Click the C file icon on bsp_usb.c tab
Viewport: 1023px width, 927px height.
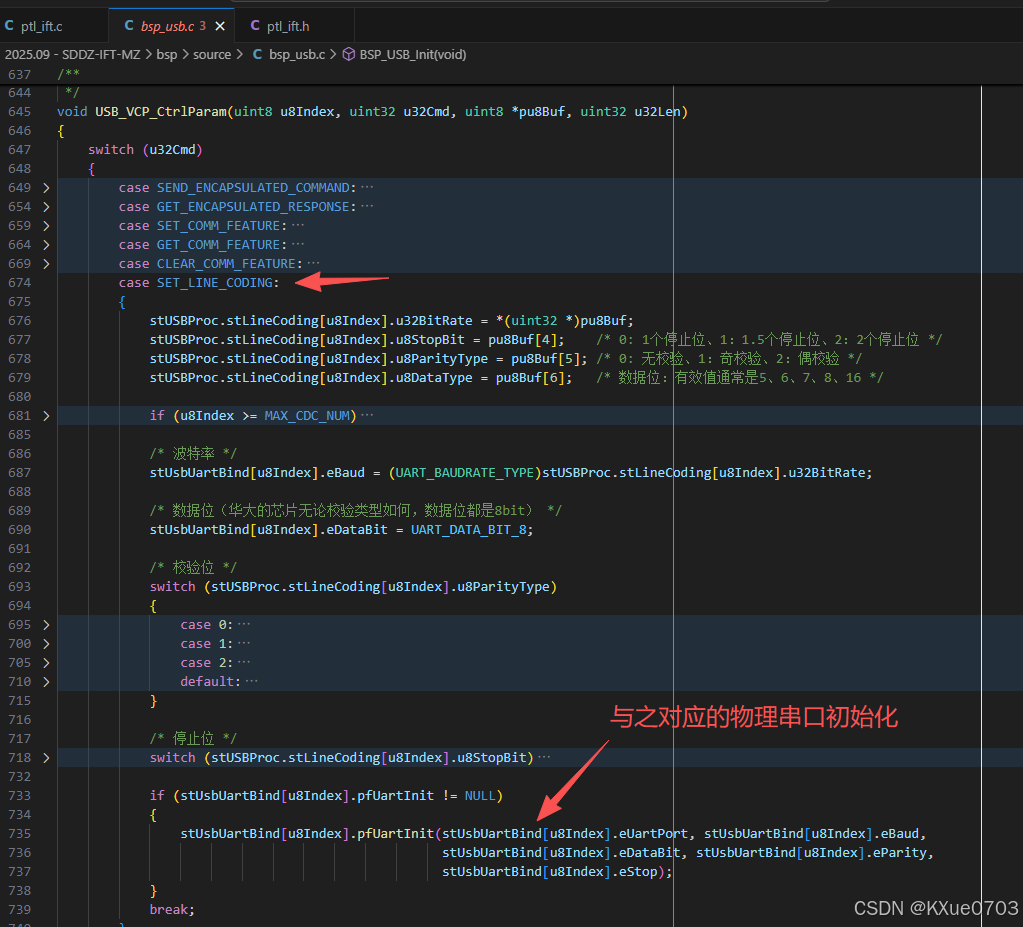tap(129, 25)
